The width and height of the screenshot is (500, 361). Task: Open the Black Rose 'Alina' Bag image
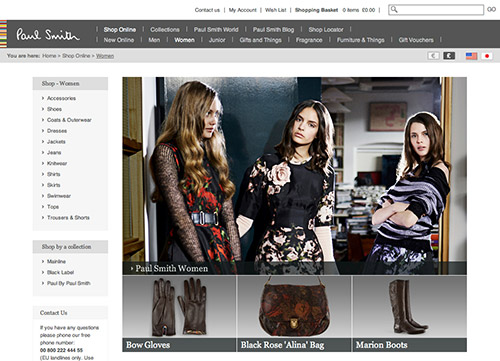(294, 307)
